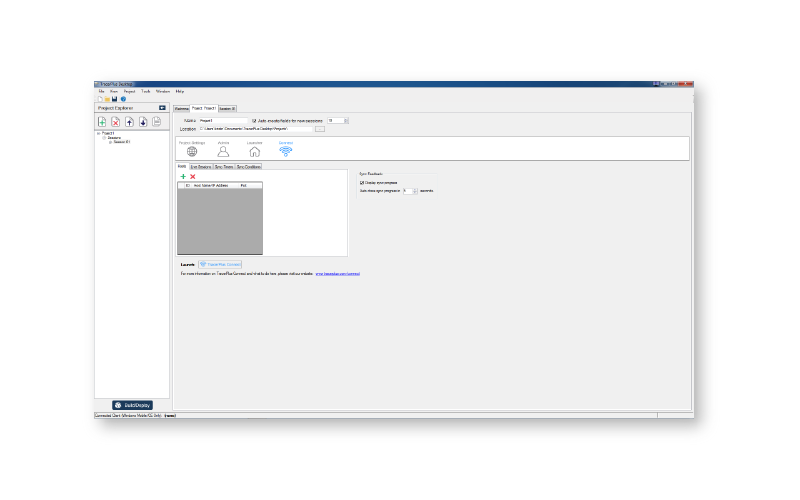Viewport: 800px width, 500px height.
Task: Click the Open folder toolbar icon
Action: click(107, 99)
